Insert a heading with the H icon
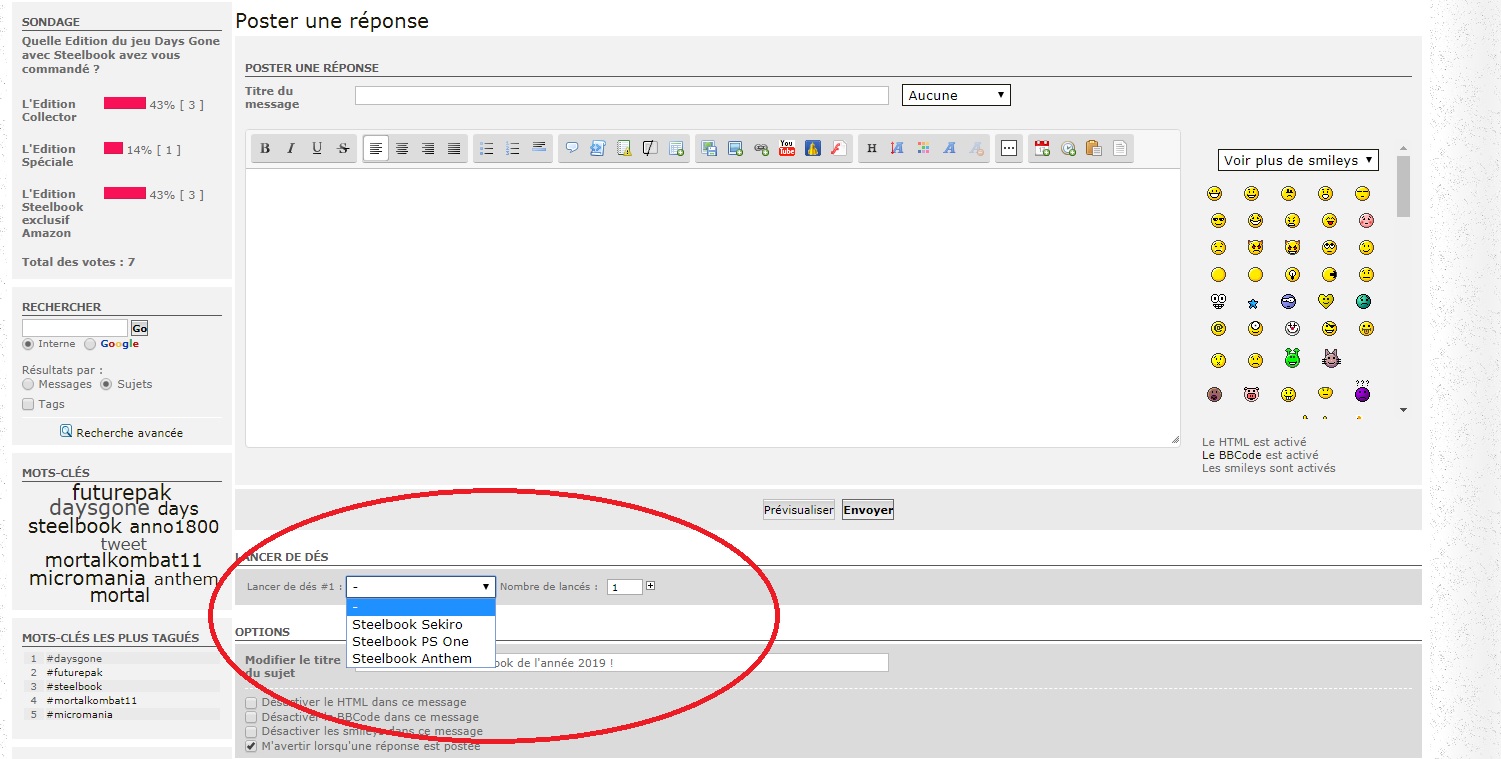 872,148
